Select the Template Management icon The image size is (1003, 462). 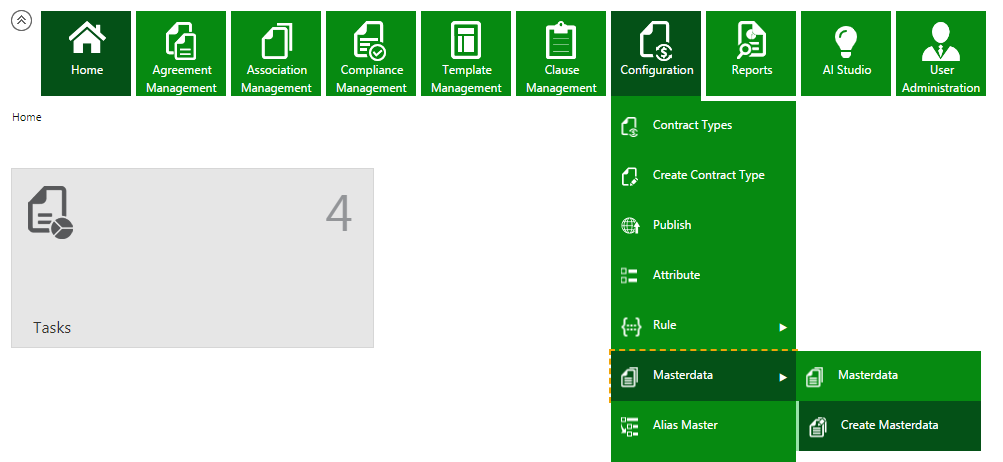(x=466, y=40)
